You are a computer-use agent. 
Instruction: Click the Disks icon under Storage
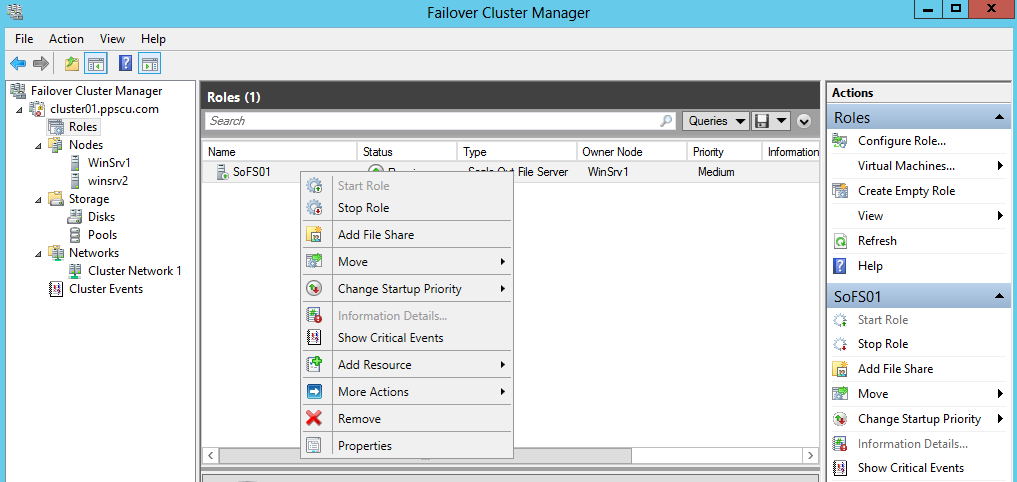click(76, 217)
